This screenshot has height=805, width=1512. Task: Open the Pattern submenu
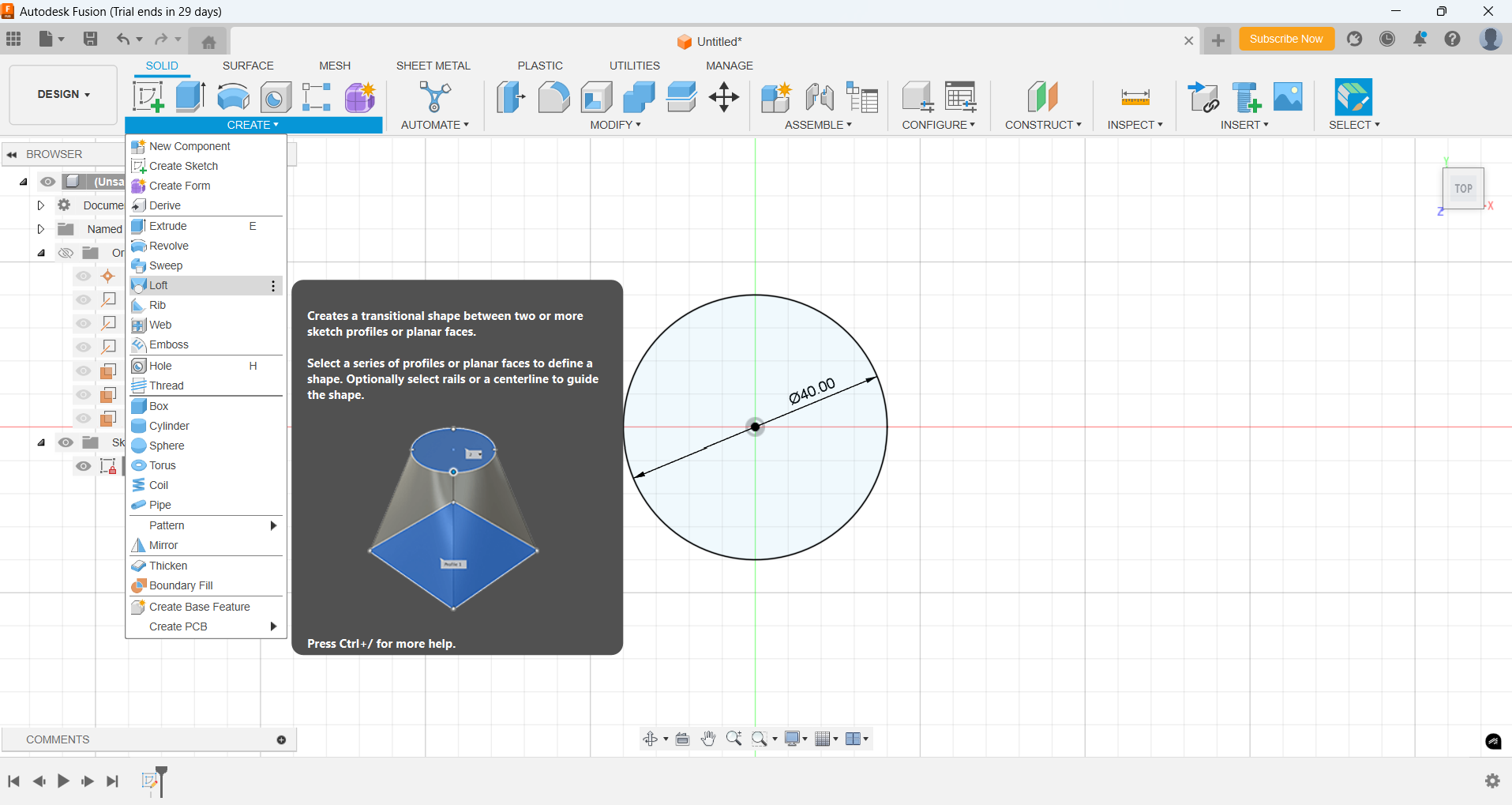pyautogui.click(x=205, y=525)
